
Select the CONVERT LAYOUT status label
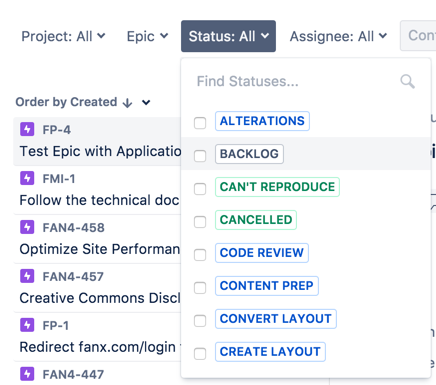pyautogui.click(x=276, y=319)
